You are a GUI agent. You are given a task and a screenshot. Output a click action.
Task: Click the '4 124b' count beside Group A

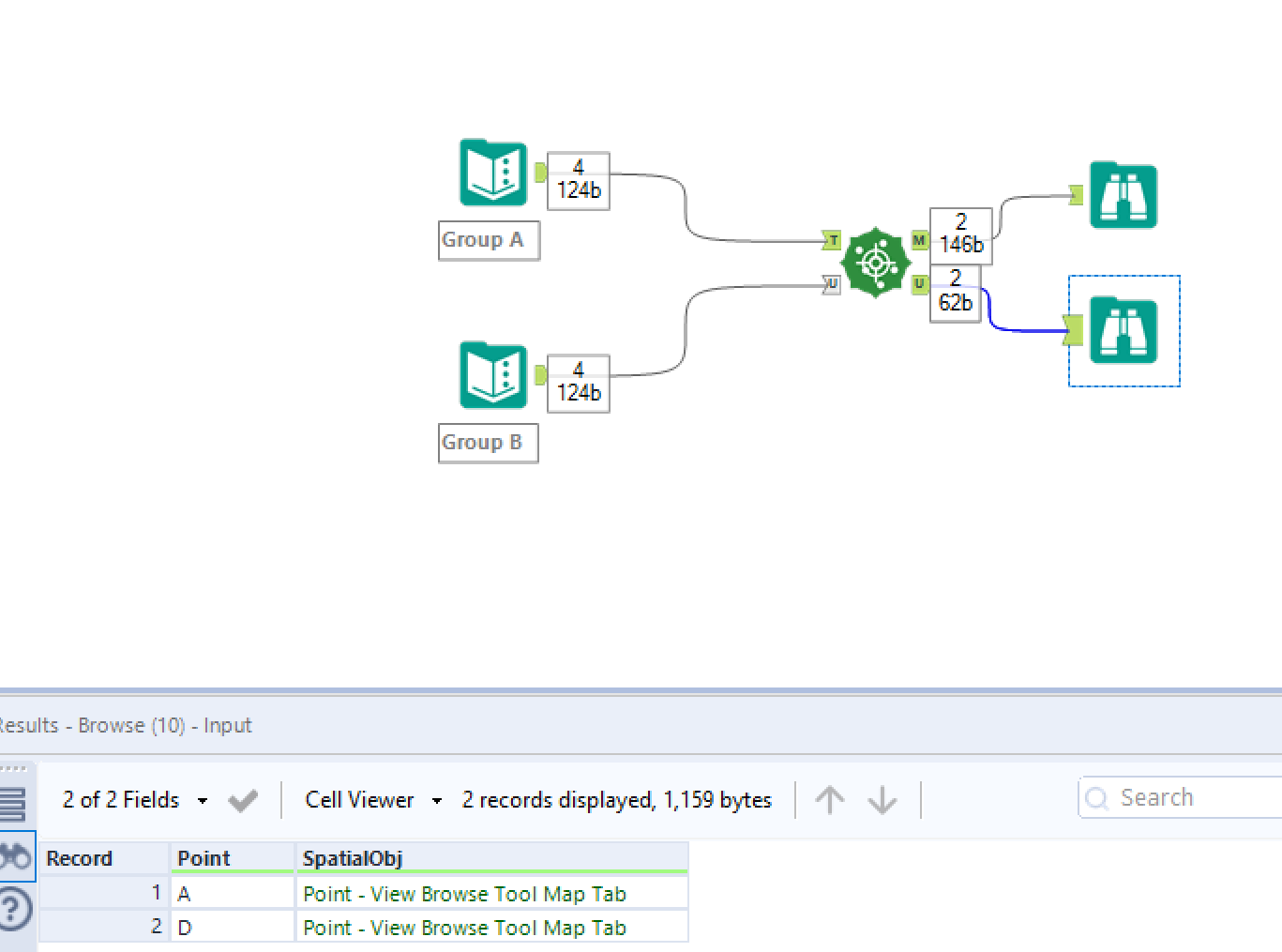pos(579,180)
